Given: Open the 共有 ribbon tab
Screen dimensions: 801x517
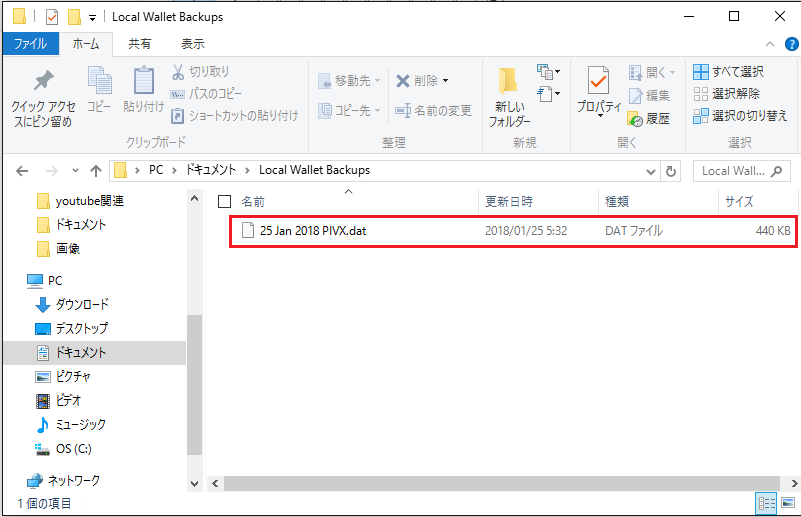Looking at the screenshot, I should pos(140,44).
